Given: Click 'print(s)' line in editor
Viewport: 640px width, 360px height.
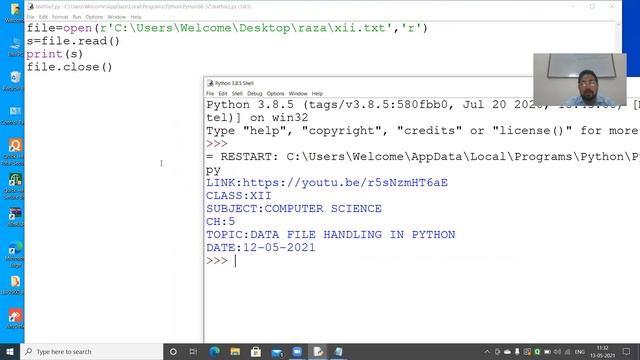Looking at the screenshot, I should tap(55, 54).
